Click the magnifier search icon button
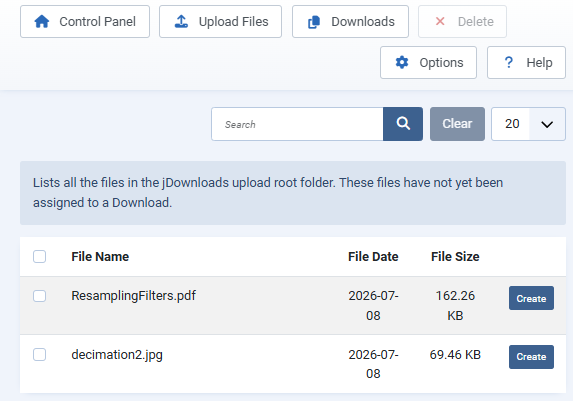 pos(403,124)
